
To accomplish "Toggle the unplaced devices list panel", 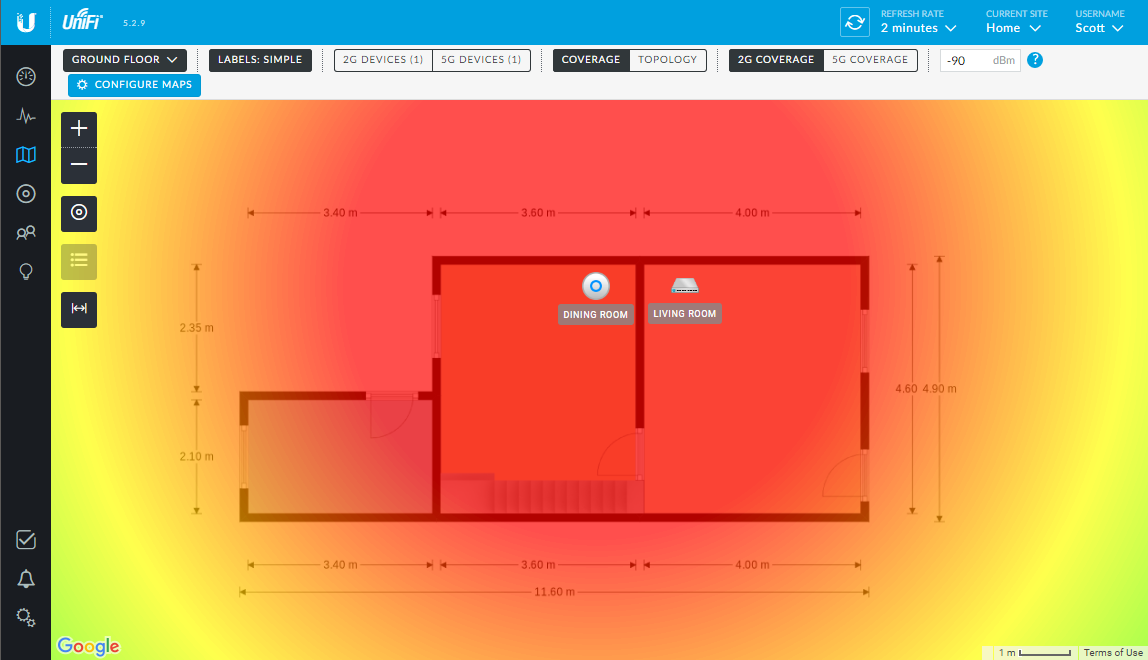I will coord(78,261).
